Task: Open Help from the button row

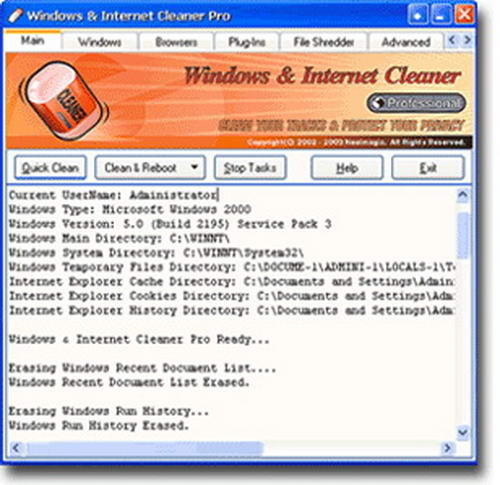Action: pyautogui.click(x=347, y=167)
